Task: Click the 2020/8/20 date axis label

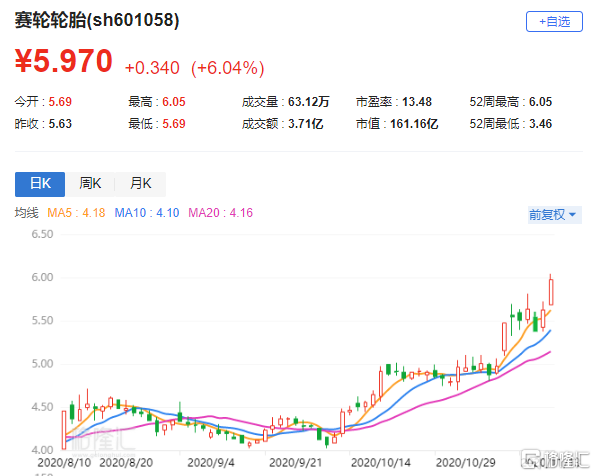Action: pos(126,463)
